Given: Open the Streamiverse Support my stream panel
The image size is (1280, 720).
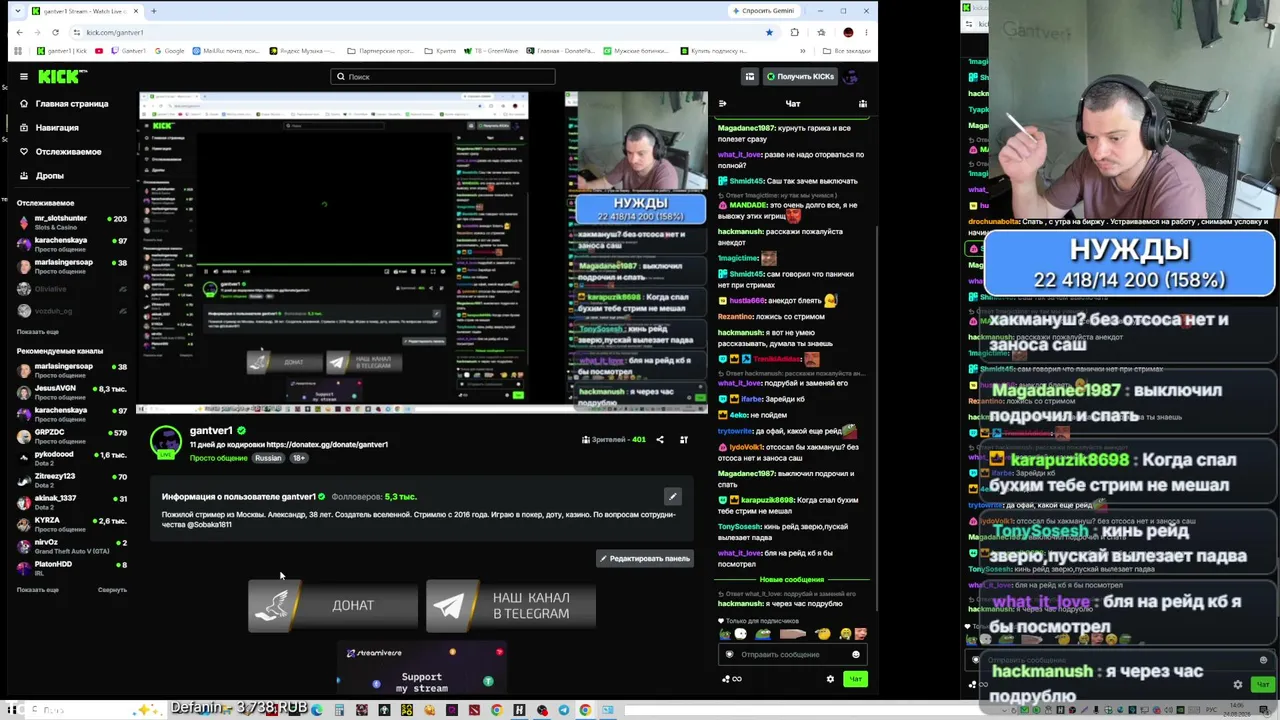Looking at the screenshot, I should click(422, 668).
